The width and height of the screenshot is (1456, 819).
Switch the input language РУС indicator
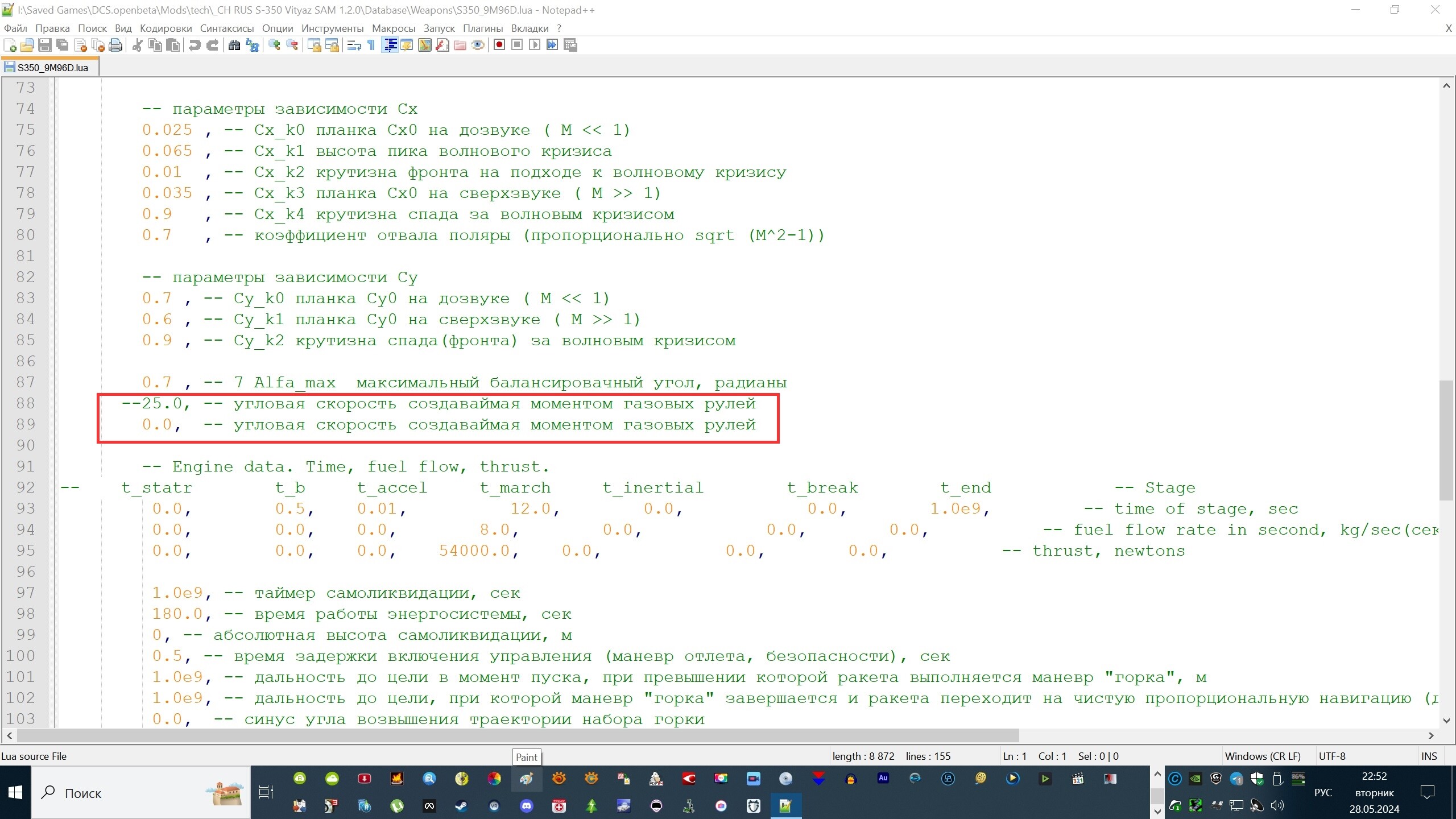click(1323, 792)
